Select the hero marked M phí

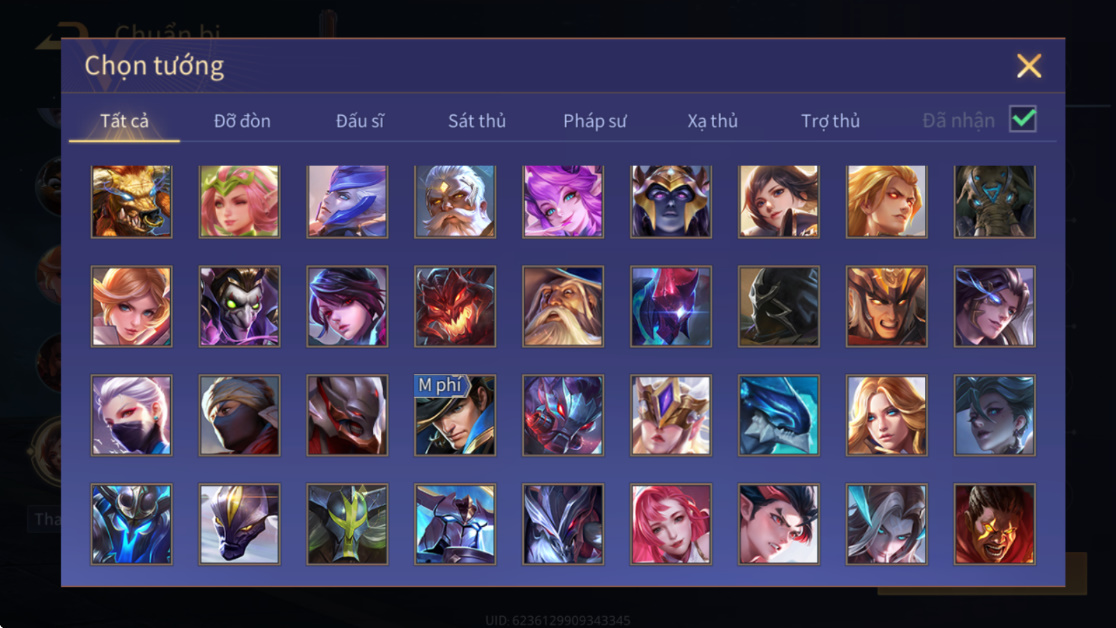tap(455, 415)
